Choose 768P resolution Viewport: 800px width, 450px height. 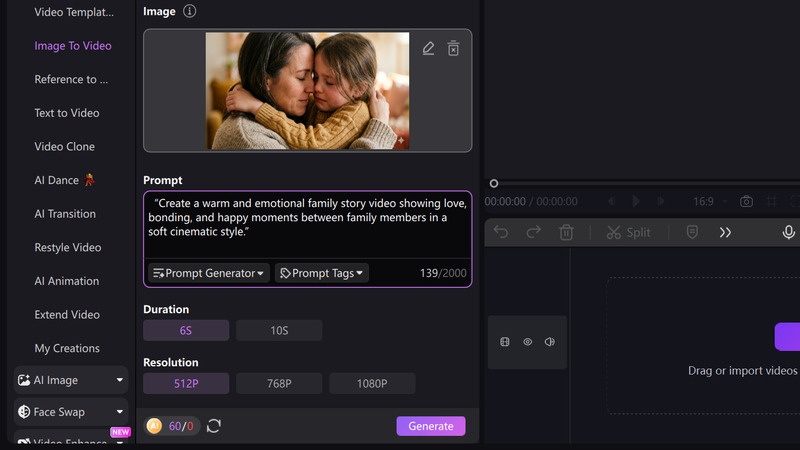(279, 384)
